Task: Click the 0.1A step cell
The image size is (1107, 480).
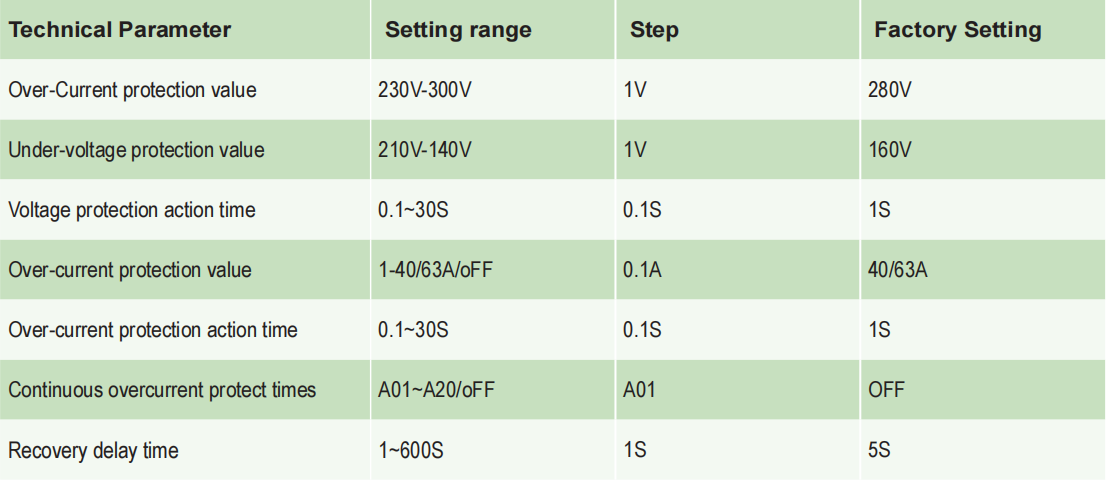Action: (x=639, y=270)
